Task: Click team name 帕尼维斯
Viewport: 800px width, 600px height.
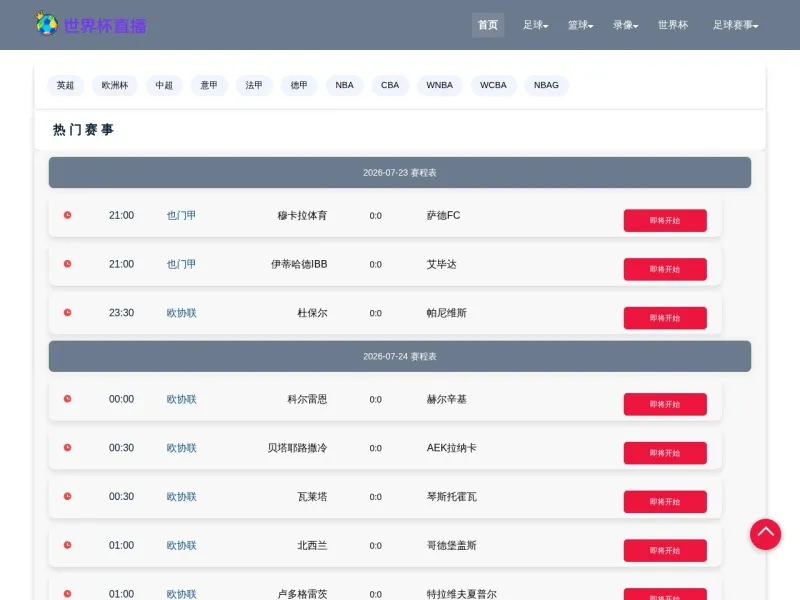Action: point(446,313)
